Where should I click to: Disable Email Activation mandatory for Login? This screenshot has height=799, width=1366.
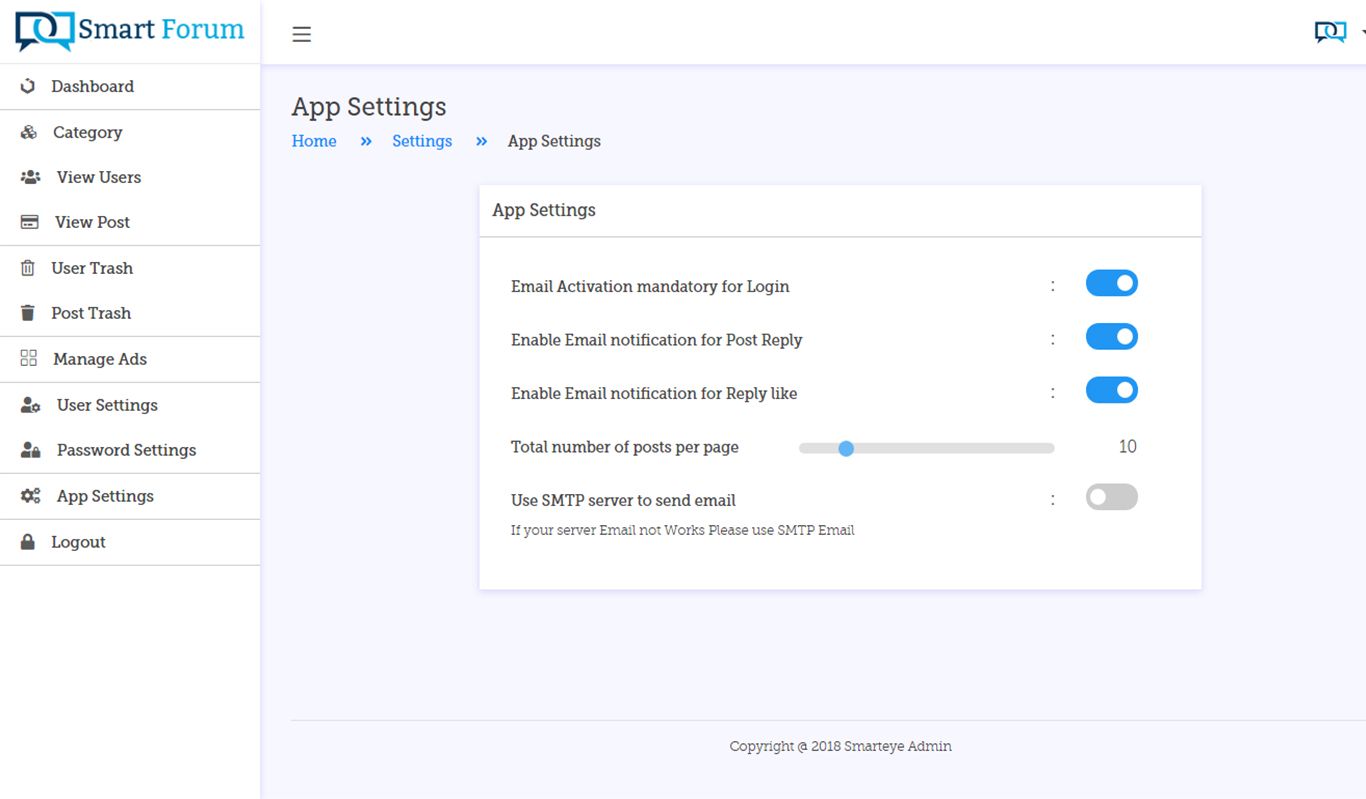tap(1111, 284)
